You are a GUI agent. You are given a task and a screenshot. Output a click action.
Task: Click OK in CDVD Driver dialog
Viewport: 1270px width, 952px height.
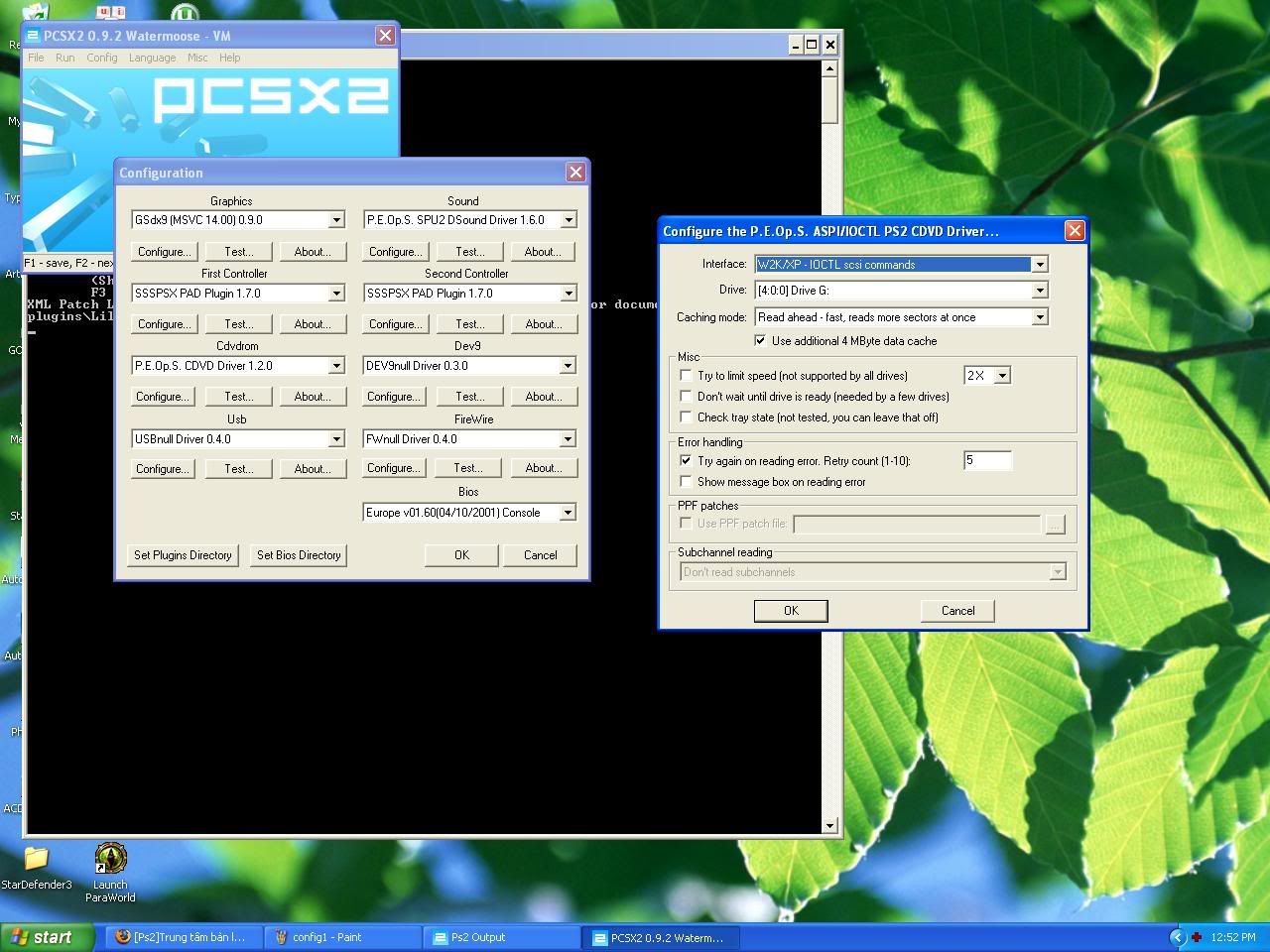(x=791, y=611)
